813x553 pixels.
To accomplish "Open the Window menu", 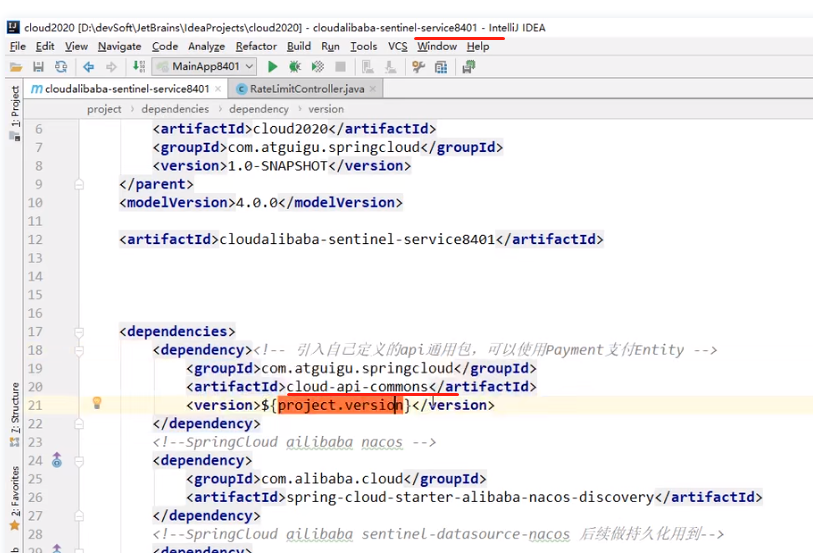I will [x=437, y=46].
